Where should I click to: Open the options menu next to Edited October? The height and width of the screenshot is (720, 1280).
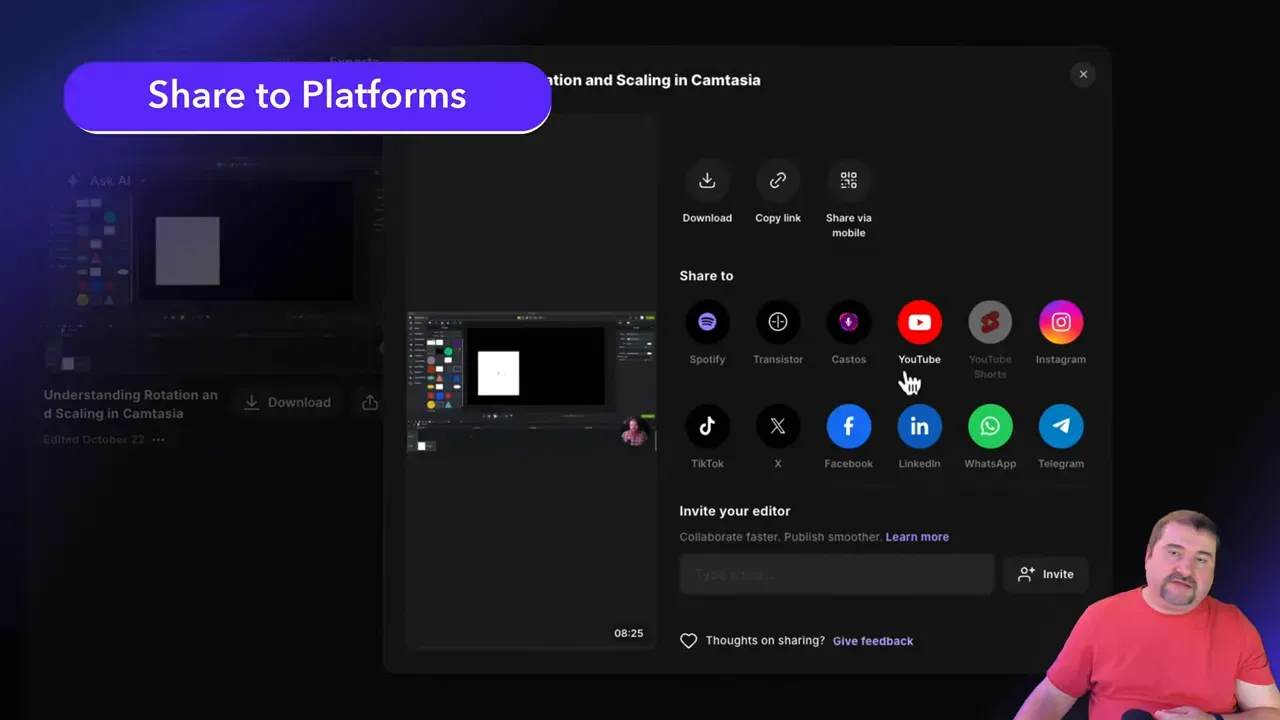pos(159,439)
